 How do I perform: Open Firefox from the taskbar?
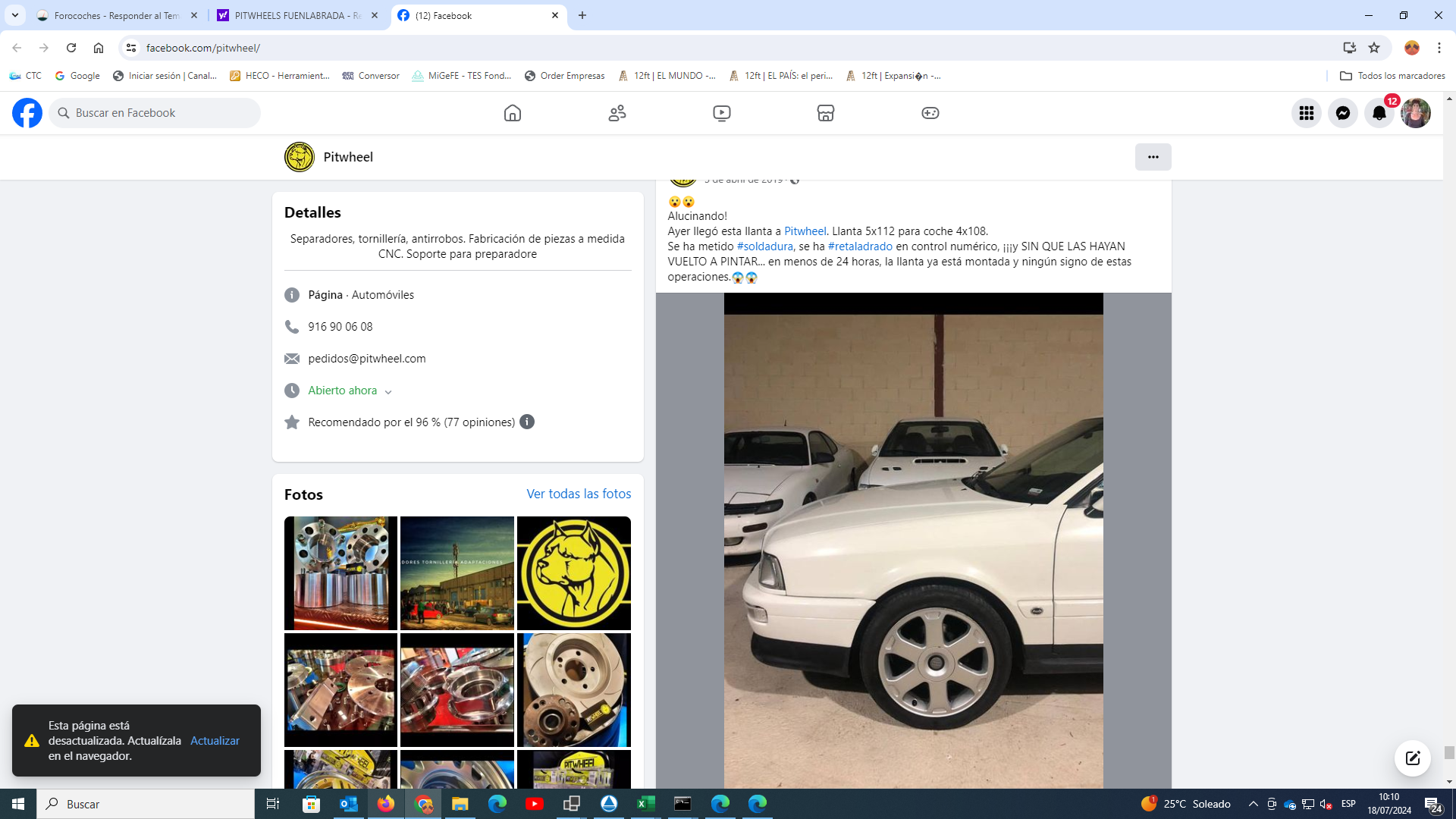[x=386, y=804]
